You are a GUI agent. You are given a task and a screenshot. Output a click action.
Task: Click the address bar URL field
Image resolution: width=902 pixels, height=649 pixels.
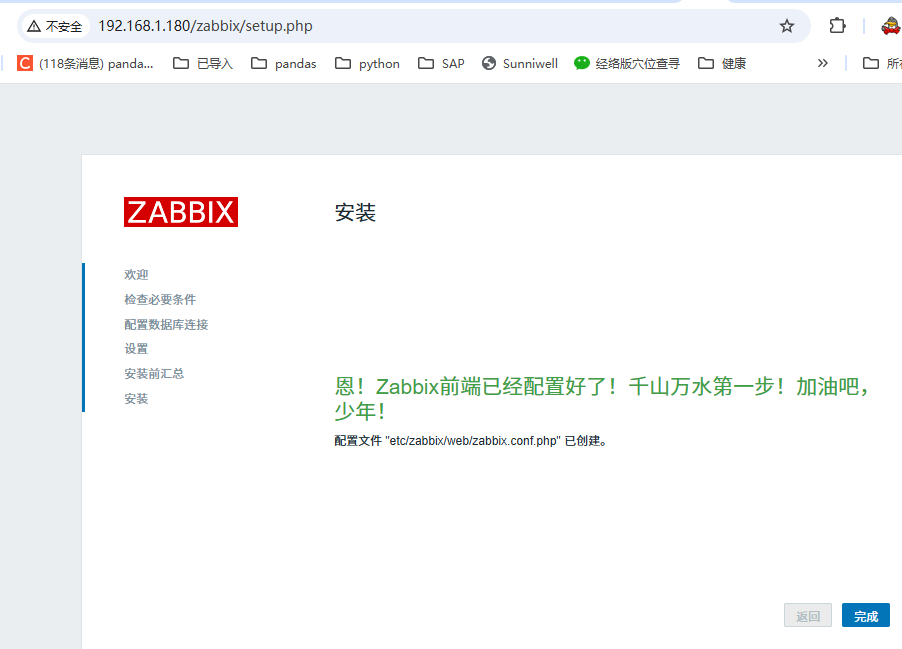coord(400,26)
